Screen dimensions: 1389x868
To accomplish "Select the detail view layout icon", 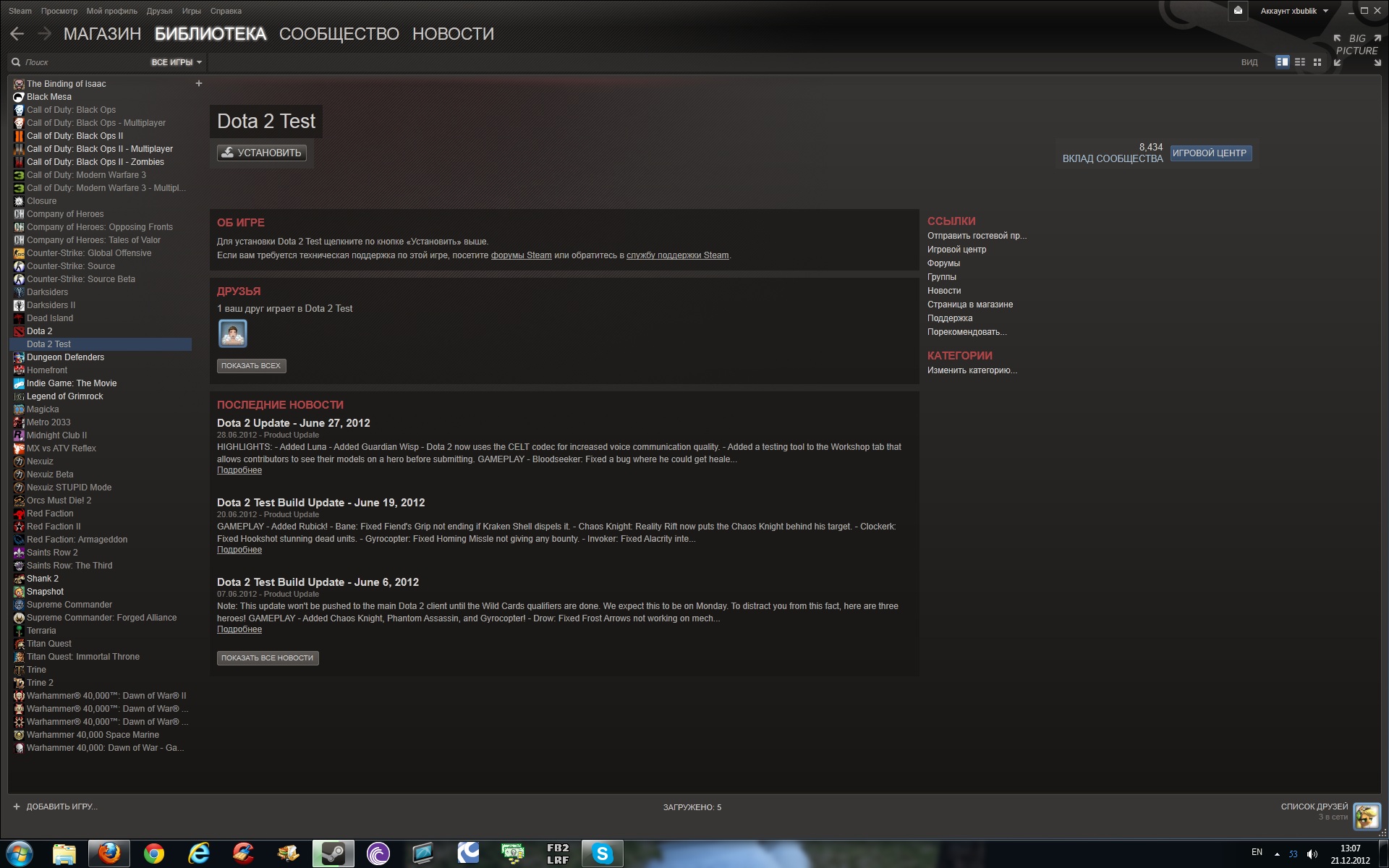I will (1282, 62).
